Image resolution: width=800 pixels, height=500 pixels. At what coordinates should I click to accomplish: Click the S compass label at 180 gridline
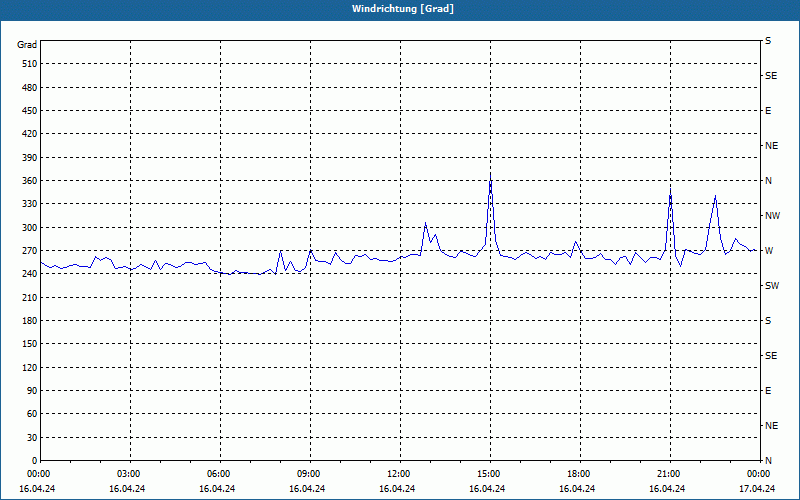[x=768, y=320]
